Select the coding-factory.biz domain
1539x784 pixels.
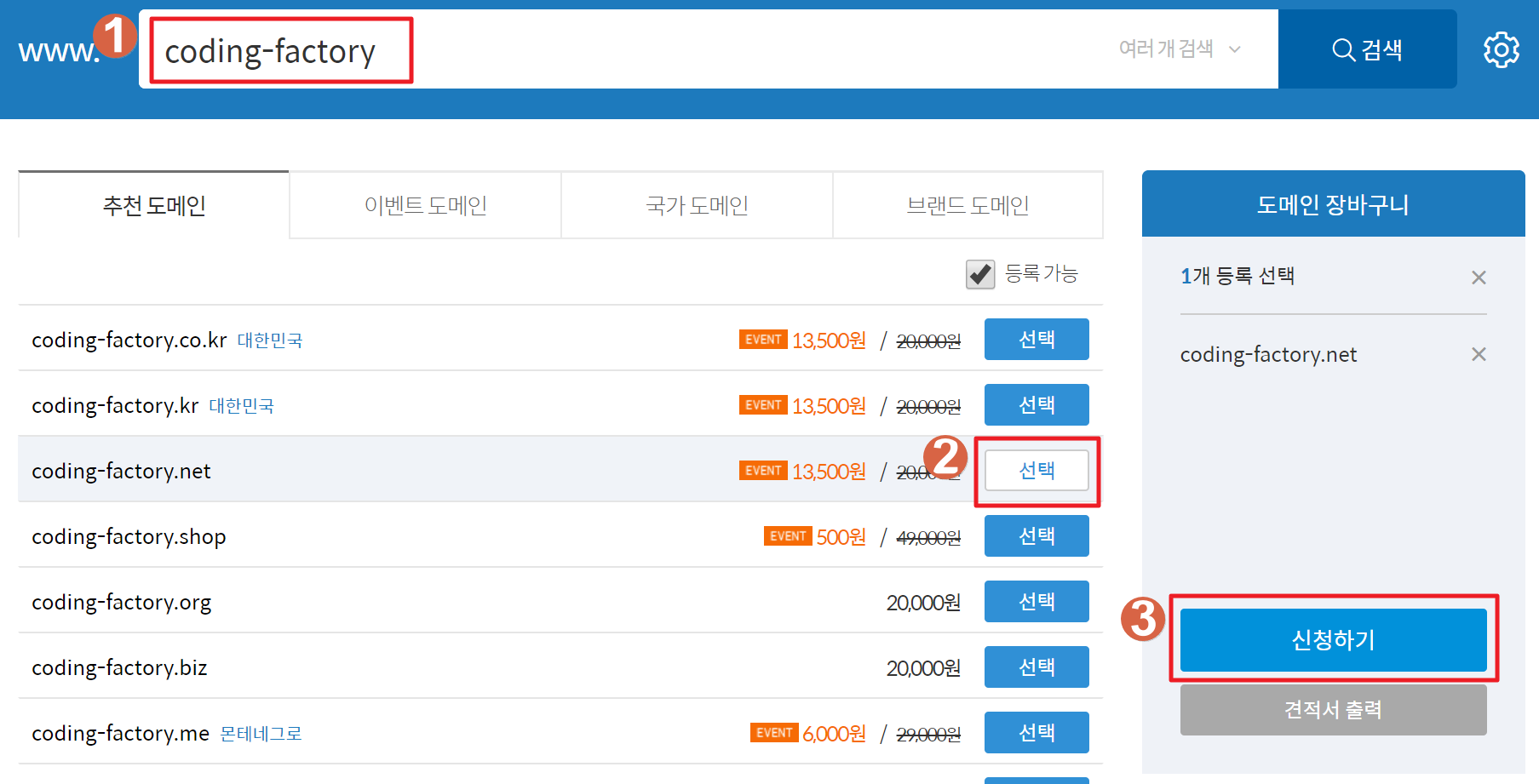tap(1037, 667)
